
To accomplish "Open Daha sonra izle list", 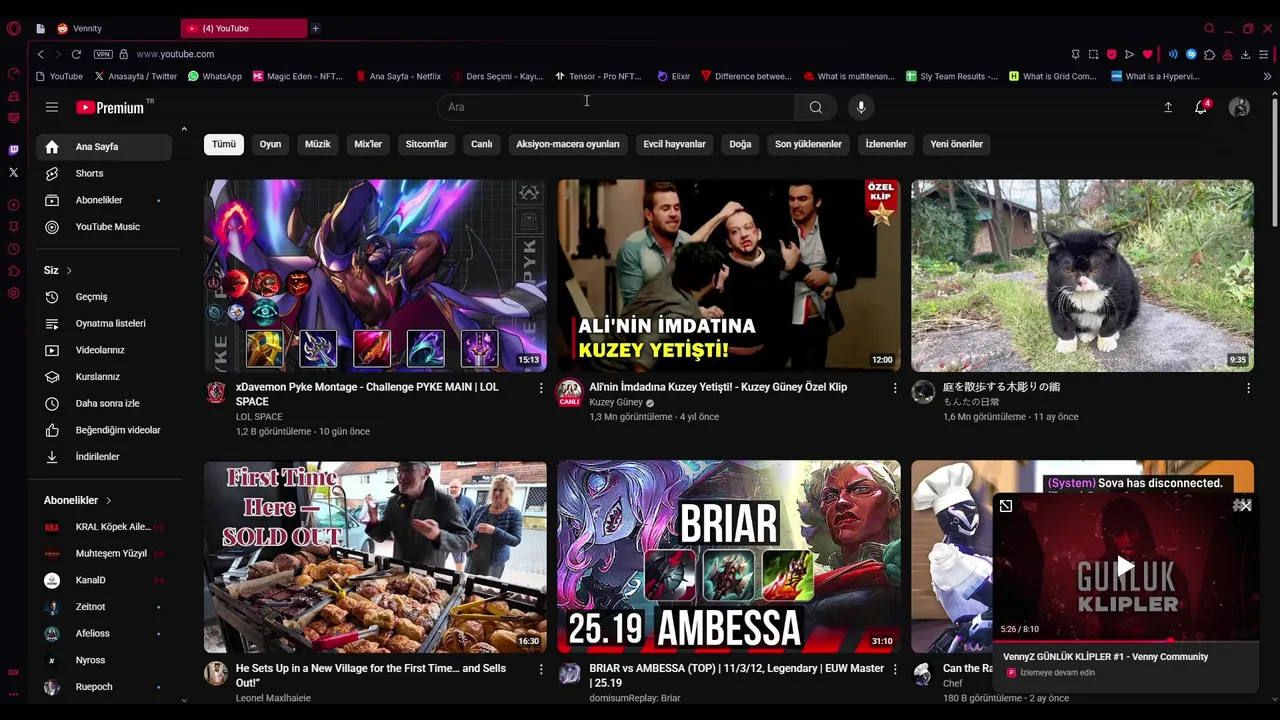I will coord(105,403).
